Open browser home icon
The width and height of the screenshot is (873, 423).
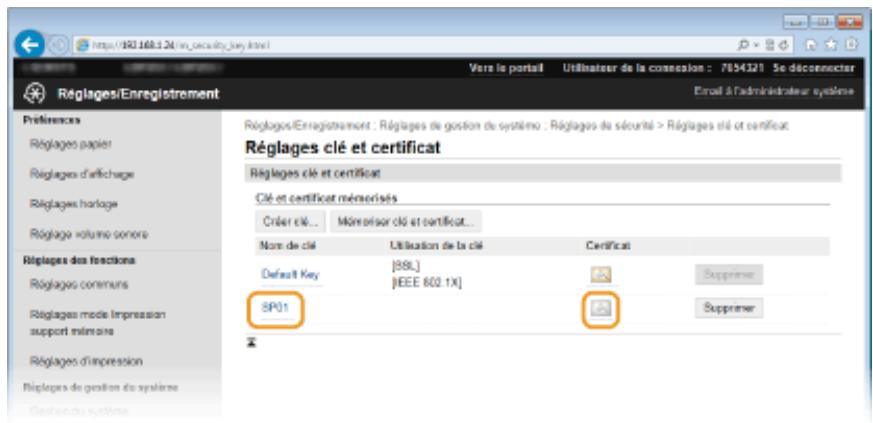pyautogui.click(x=809, y=45)
